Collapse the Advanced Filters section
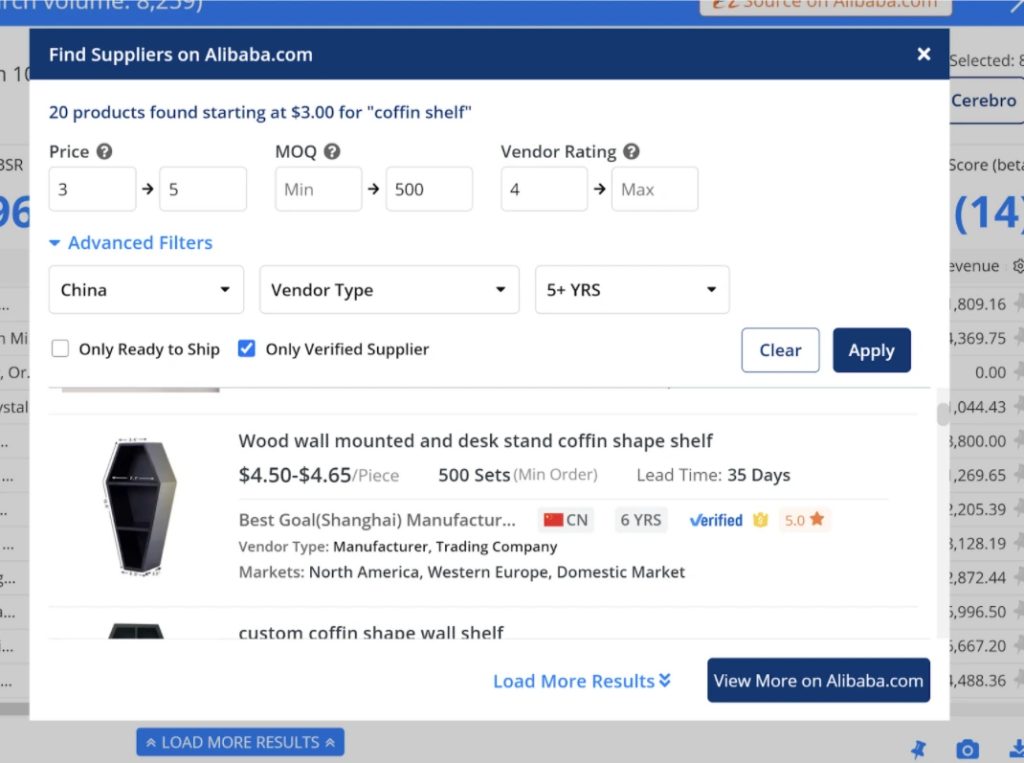This screenshot has width=1024, height=763. 131,243
